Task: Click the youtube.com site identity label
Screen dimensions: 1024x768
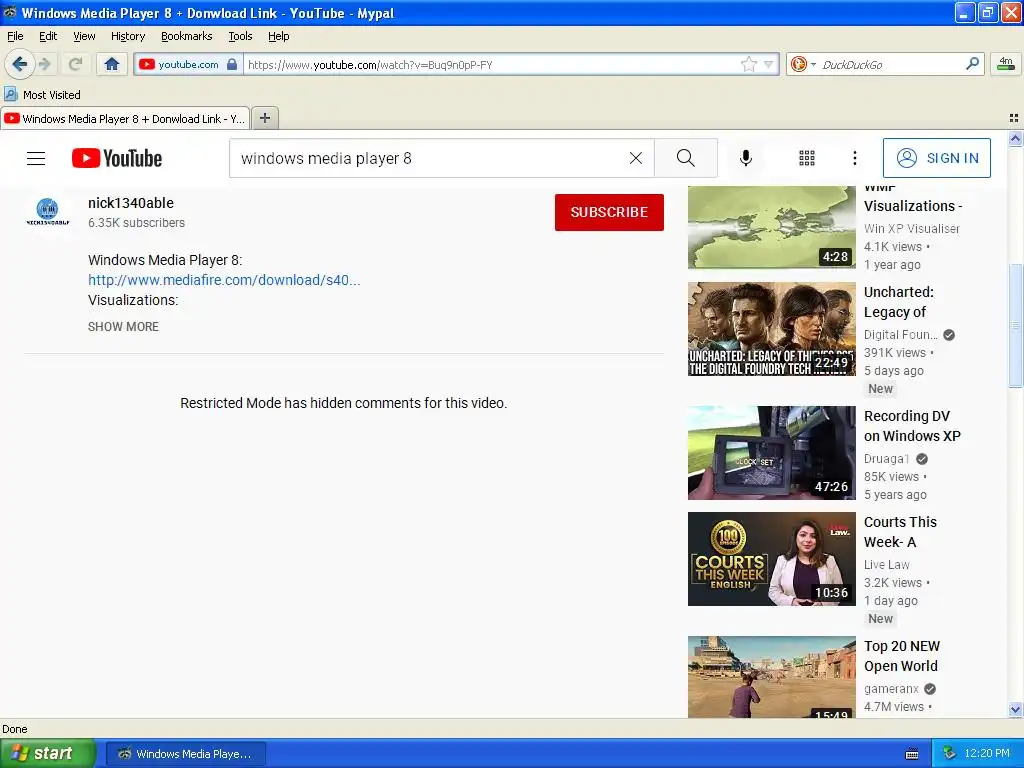Action: pyautogui.click(x=188, y=64)
